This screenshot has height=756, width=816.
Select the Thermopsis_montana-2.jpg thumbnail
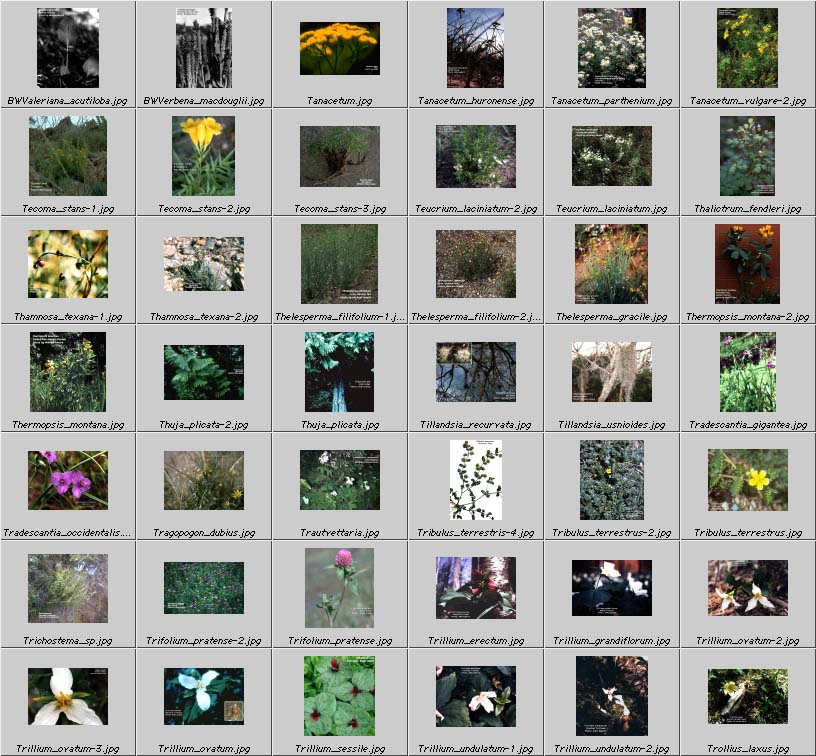747,264
